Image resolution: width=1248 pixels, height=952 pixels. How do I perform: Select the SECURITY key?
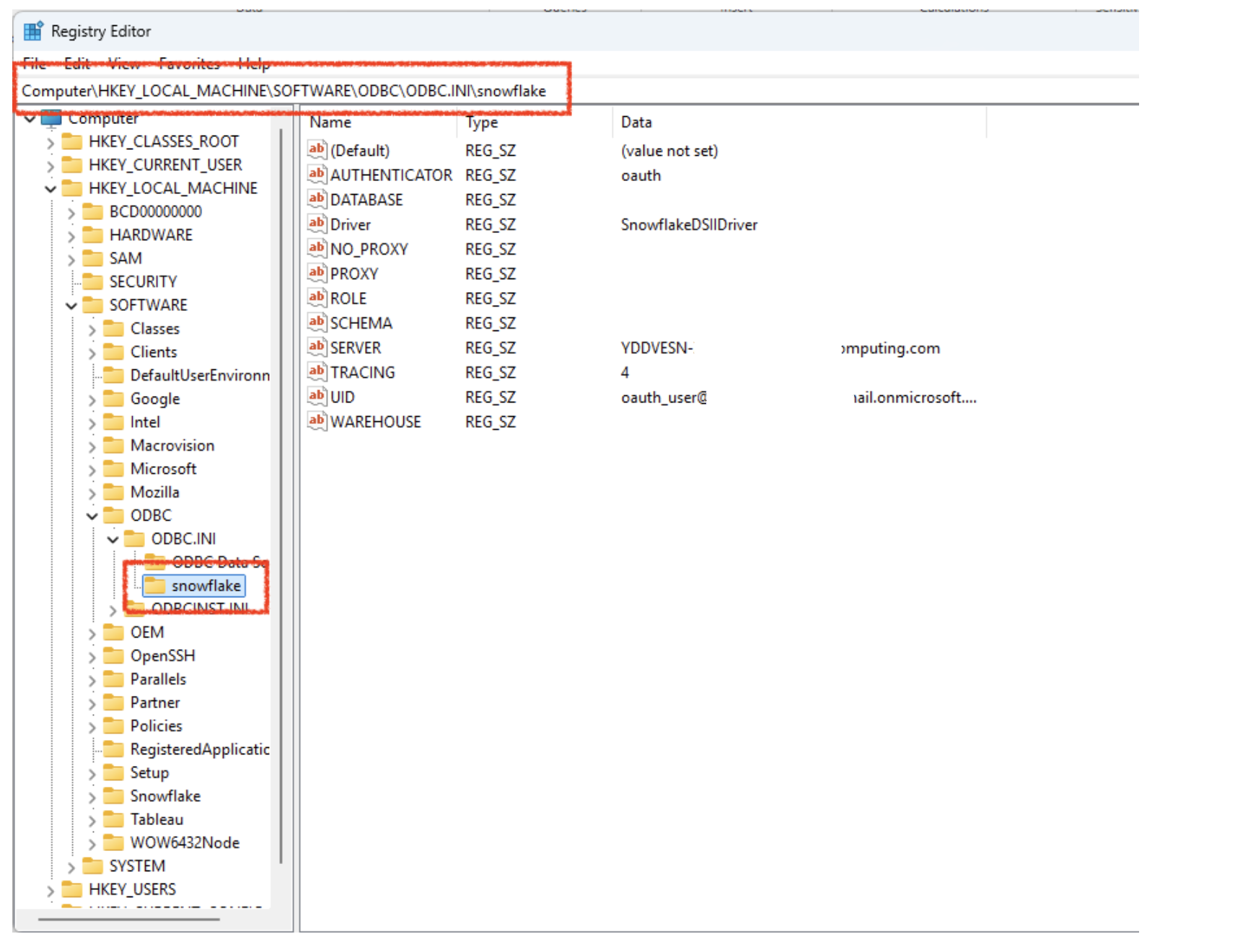pos(143,281)
